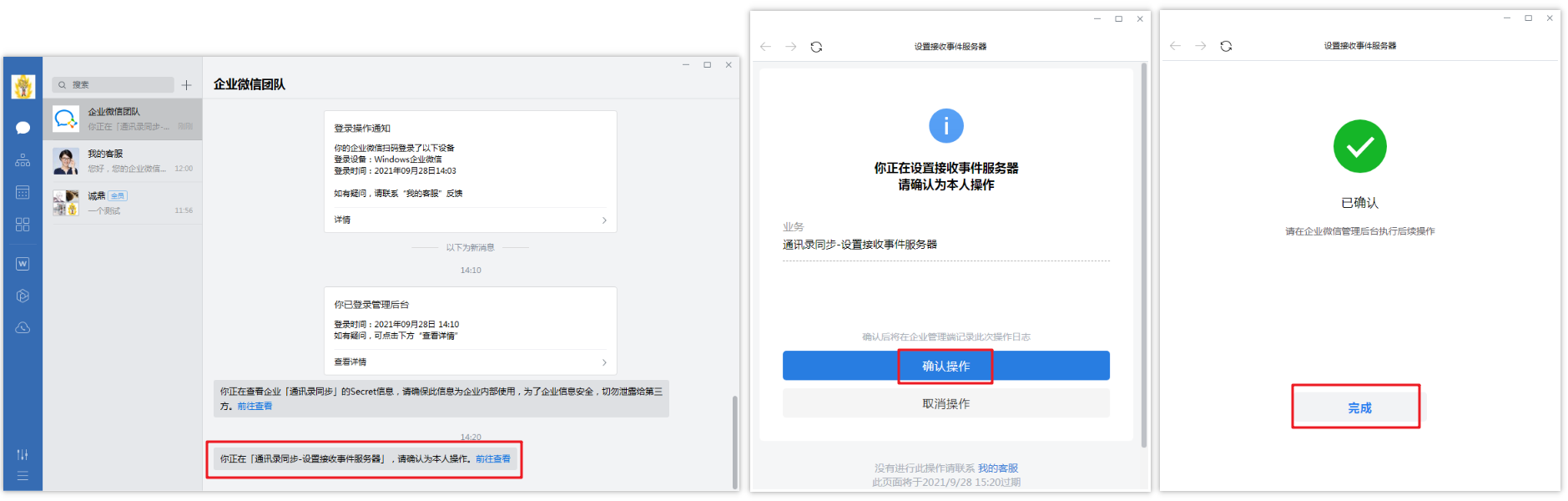Click Back arrow in confirmed window
Viewport: 1568px width, 501px height.
click(1175, 46)
